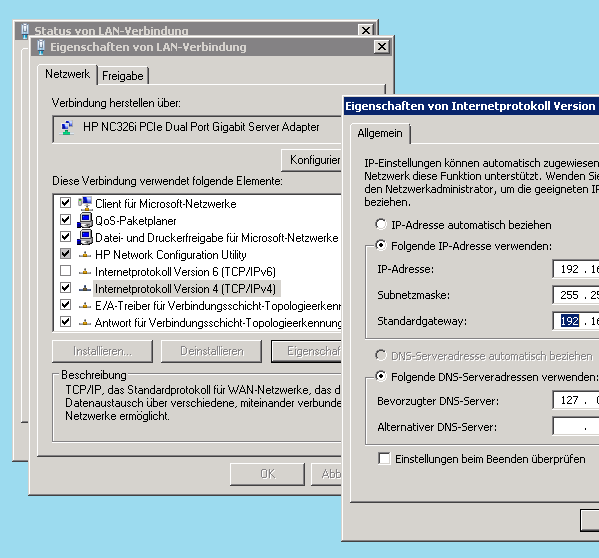Select DNS-Serveradresse automatisch beziehen radio
Screen dimensions: 599x558
tap(381, 355)
